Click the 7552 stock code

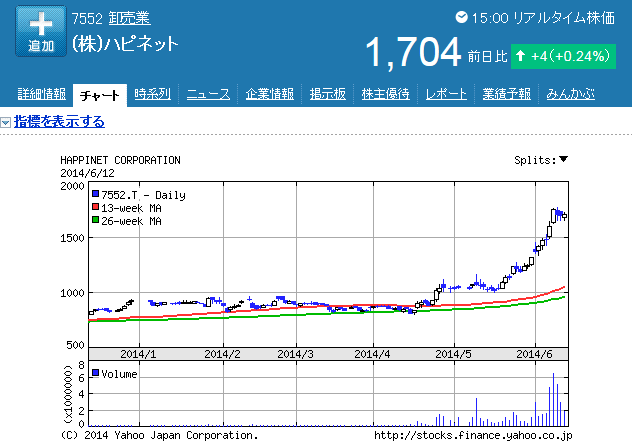(87, 18)
